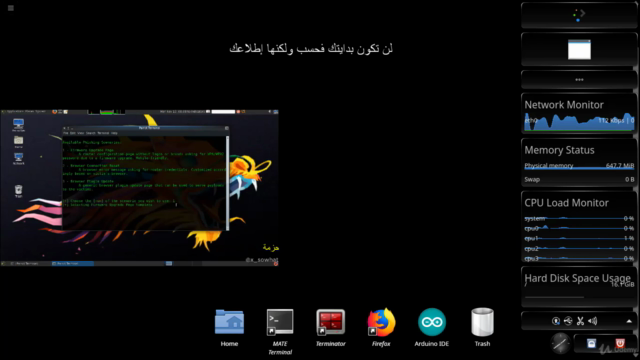Open the Plasma application launcher

tap(579, 15)
